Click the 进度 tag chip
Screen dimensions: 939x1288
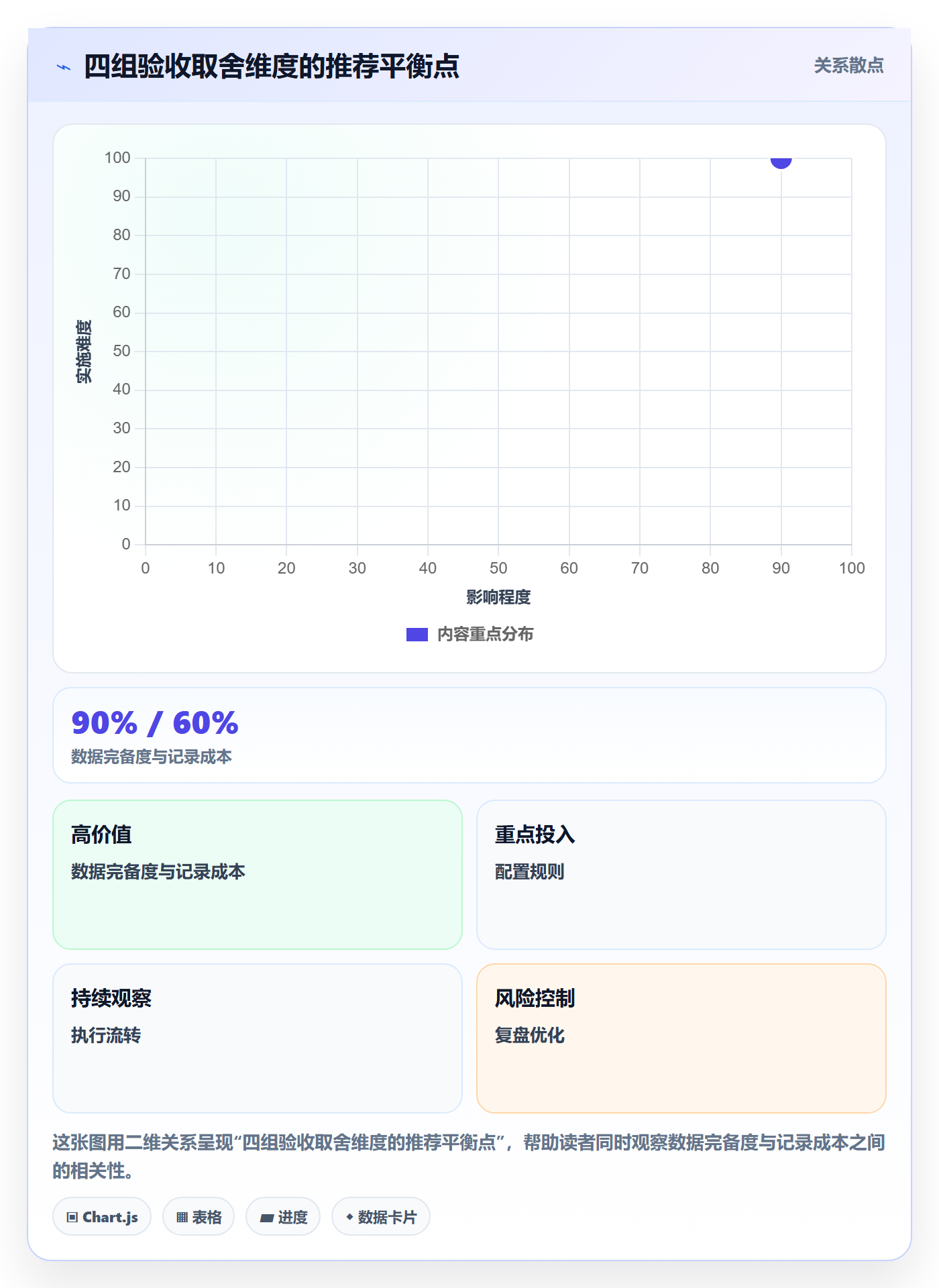click(283, 1216)
